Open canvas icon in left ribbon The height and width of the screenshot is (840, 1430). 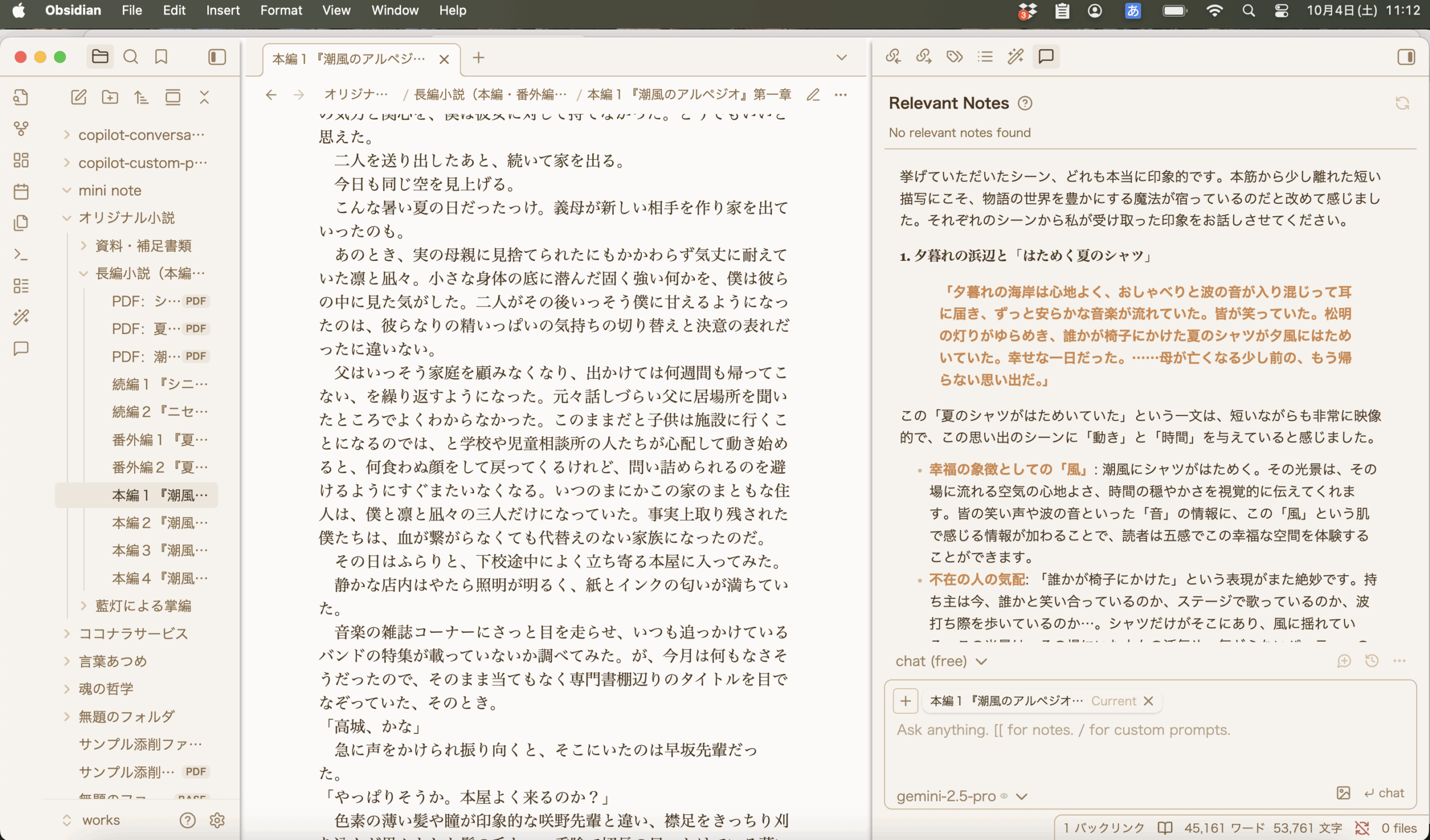point(21,160)
